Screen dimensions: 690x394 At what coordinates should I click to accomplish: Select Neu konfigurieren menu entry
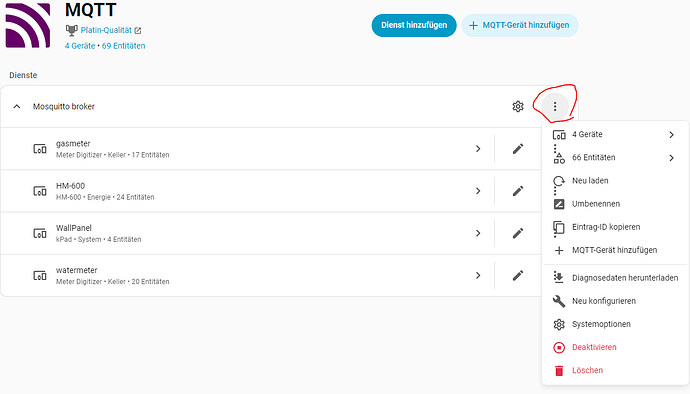[x=604, y=301]
